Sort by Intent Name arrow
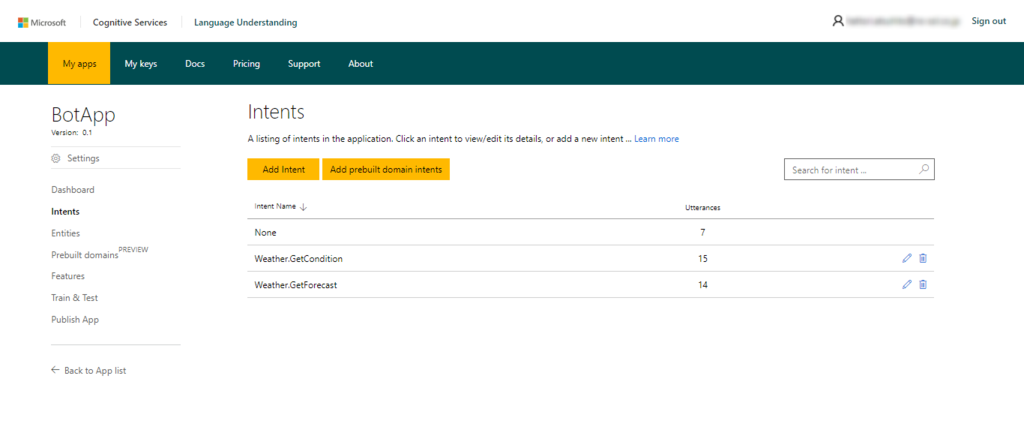This screenshot has width=1024, height=442. (303, 207)
